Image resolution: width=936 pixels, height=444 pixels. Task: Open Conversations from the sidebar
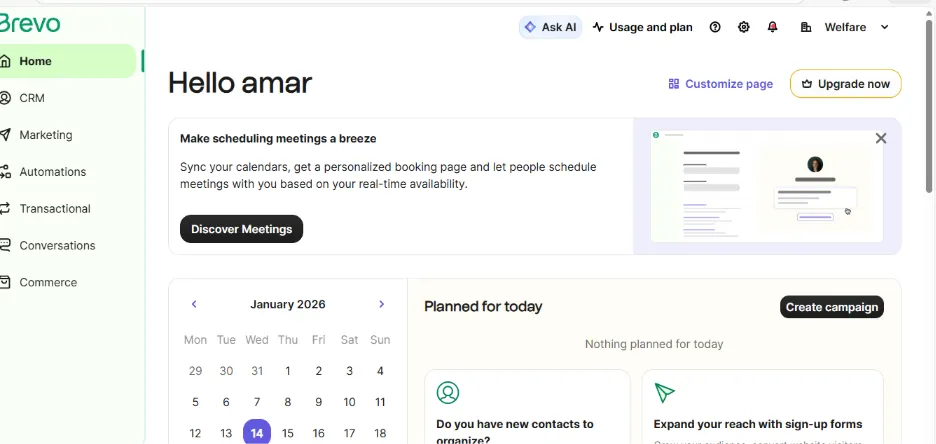(57, 246)
